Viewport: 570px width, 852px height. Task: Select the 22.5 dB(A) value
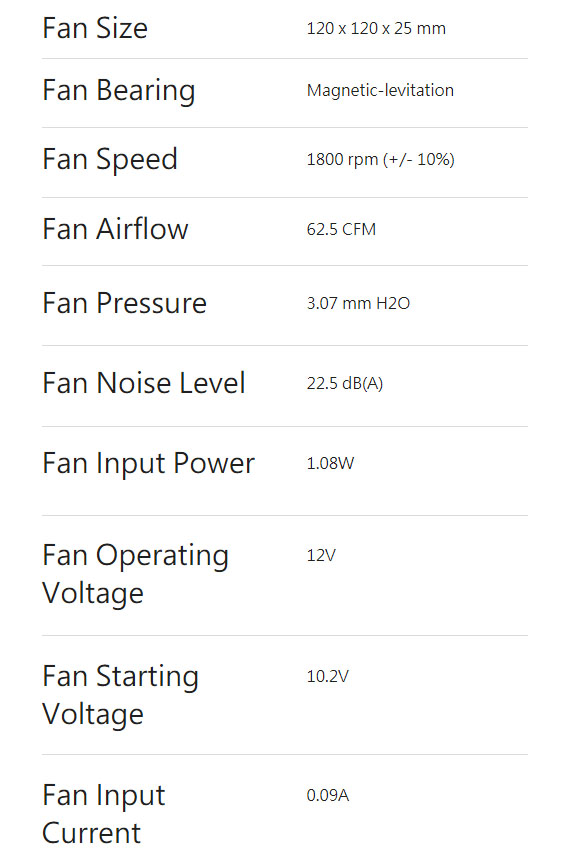(344, 384)
